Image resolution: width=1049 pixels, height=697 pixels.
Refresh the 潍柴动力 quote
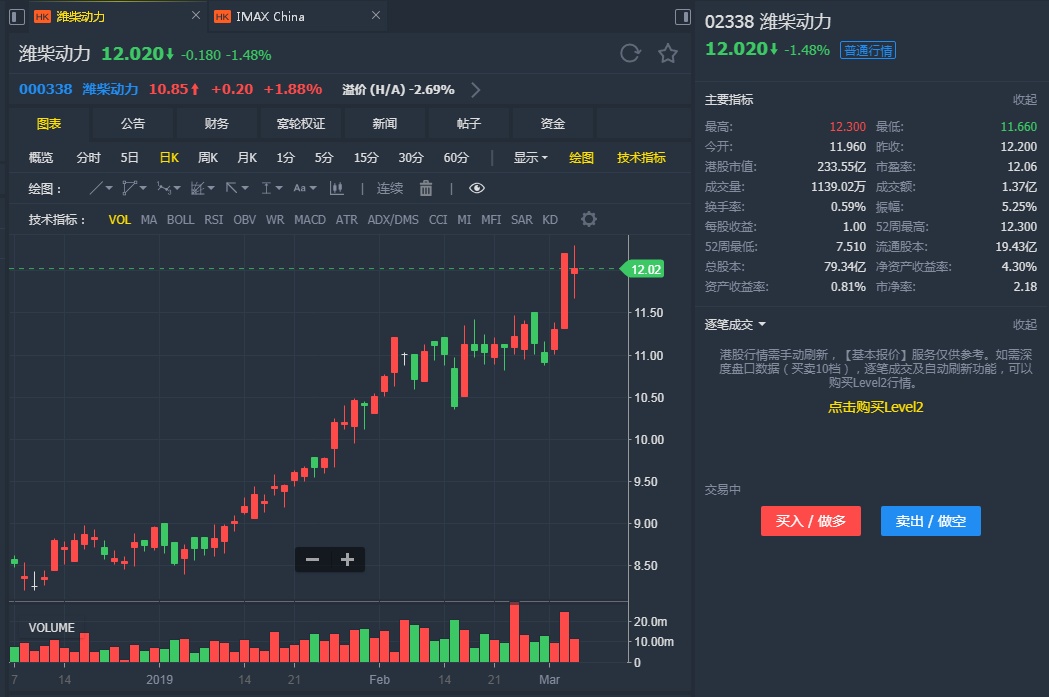[630, 54]
